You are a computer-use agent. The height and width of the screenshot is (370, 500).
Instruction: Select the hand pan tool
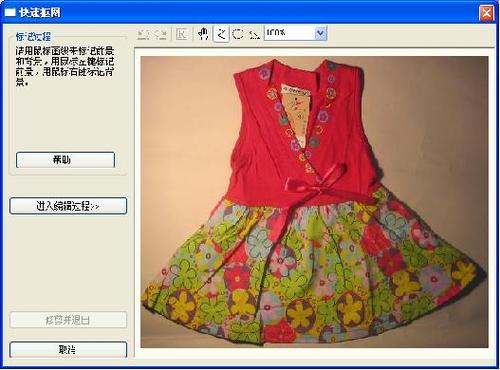203,33
